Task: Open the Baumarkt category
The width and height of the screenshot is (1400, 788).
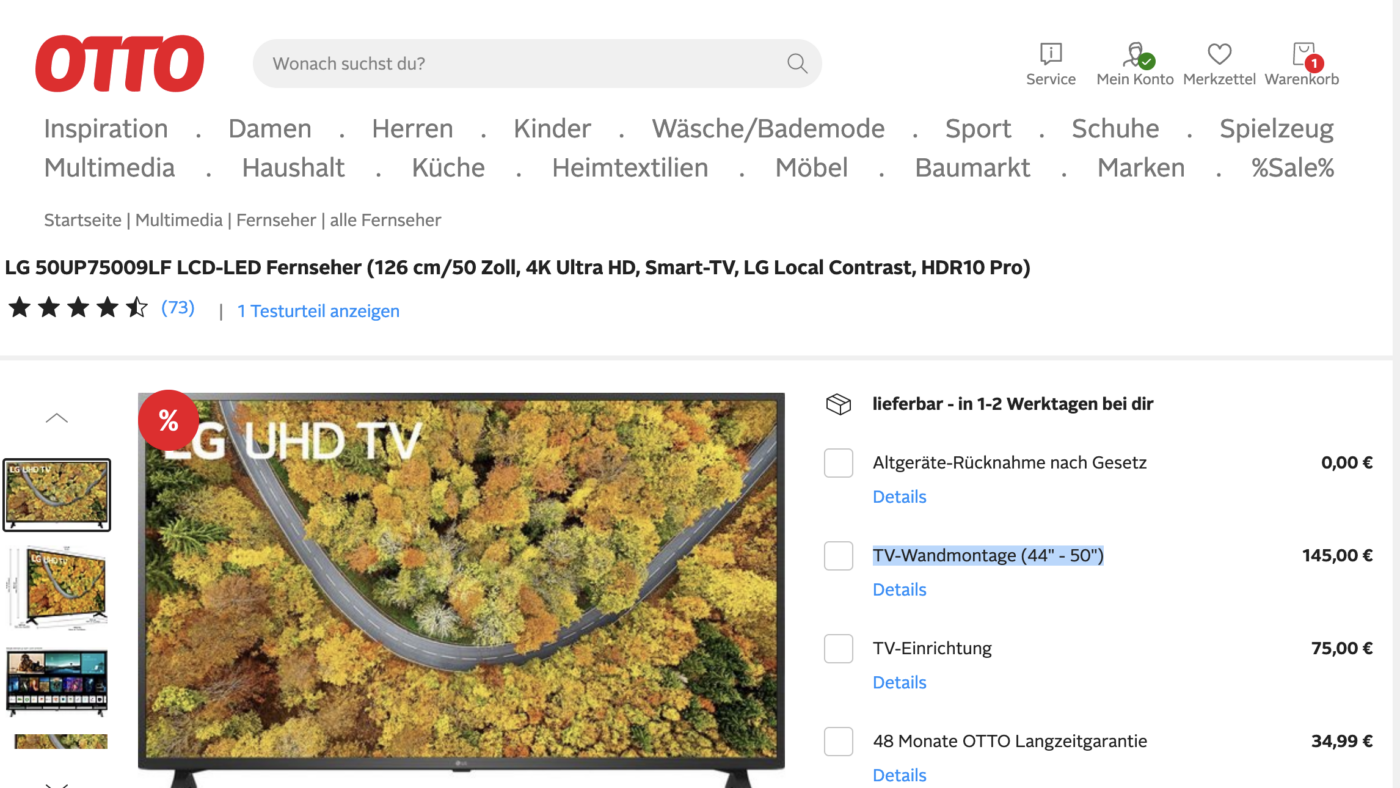Action: (972, 168)
